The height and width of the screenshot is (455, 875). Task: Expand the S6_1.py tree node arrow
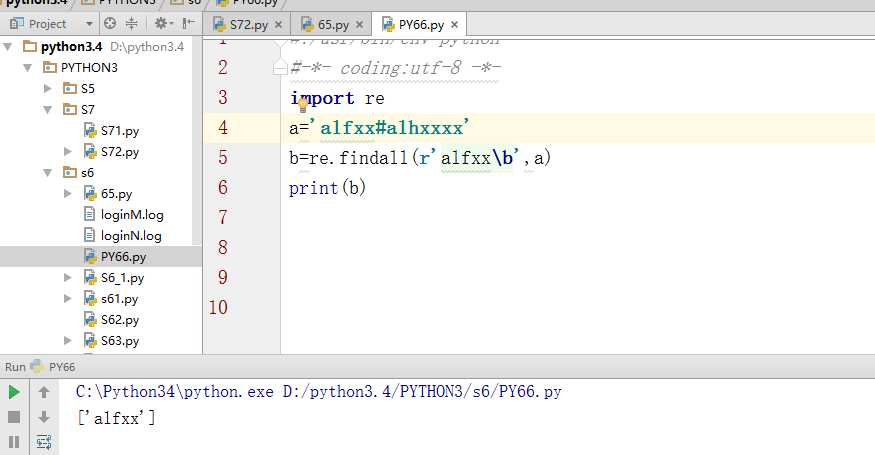[x=68, y=277]
